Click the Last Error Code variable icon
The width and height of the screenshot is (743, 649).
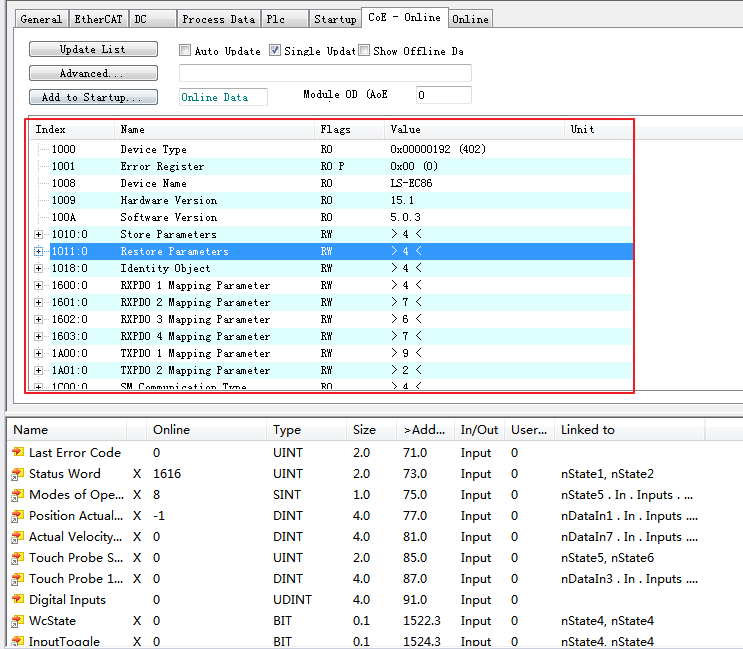tap(18, 452)
